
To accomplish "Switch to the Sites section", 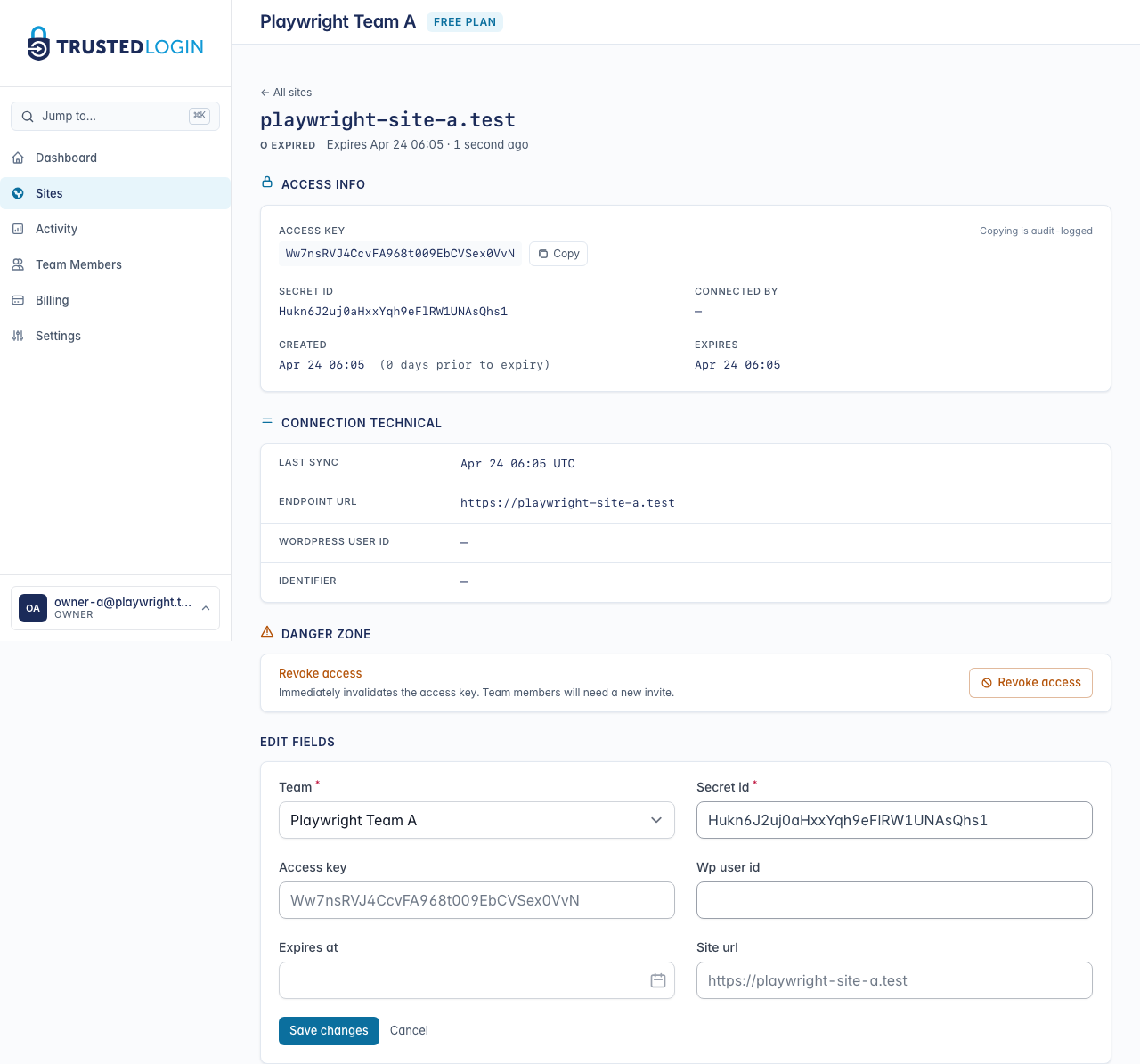I will (48, 193).
